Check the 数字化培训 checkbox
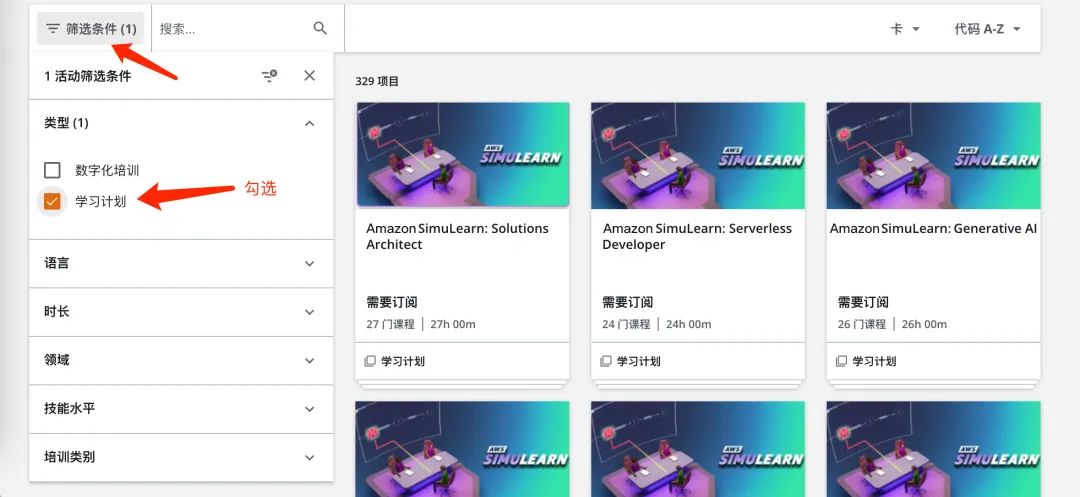The height and width of the screenshot is (497, 1080). [52, 170]
